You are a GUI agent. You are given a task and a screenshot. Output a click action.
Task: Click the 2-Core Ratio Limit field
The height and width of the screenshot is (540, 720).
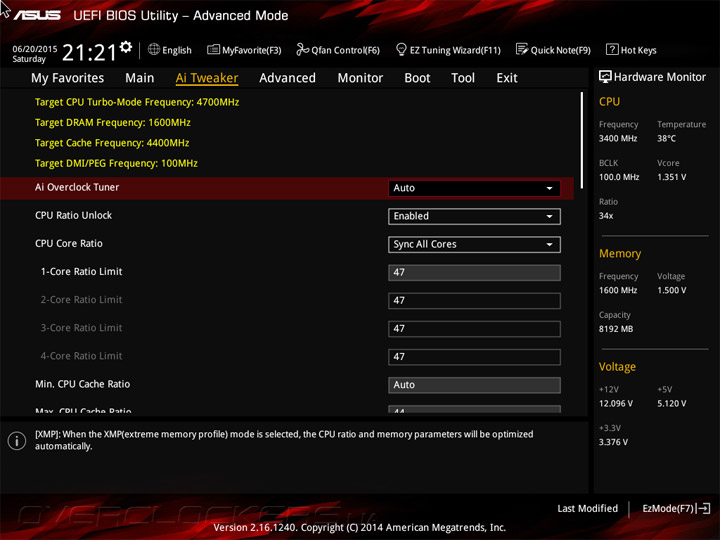point(474,300)
